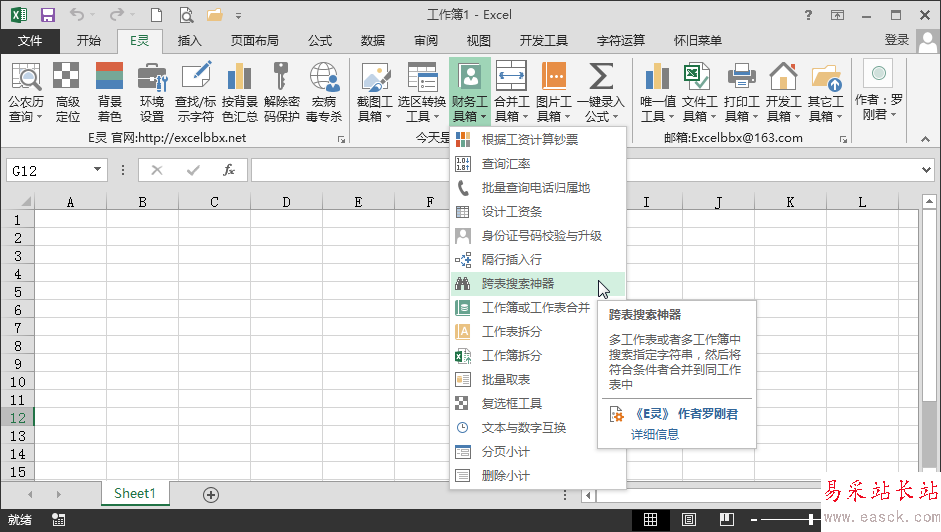Click the Open folder icon
The image size is (941, 532).
(214, 15)
